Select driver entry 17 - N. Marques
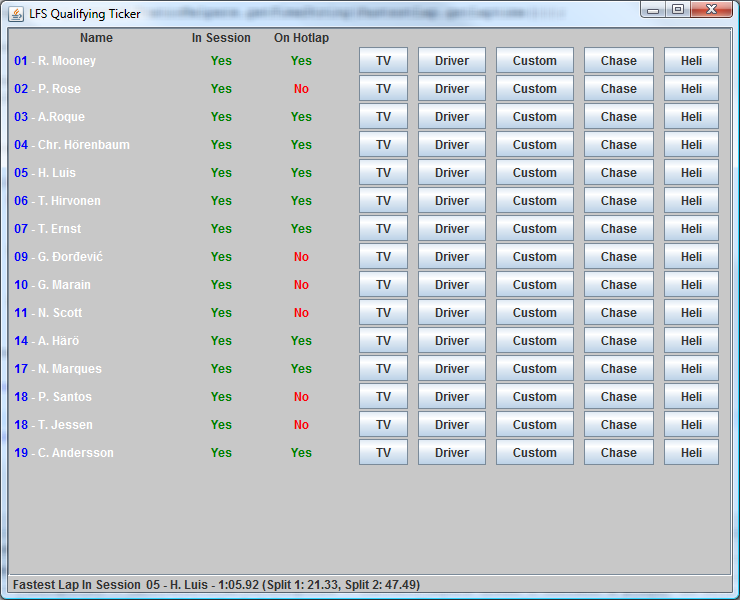Viewport: 740px width, 600px height. pos(58,369)
